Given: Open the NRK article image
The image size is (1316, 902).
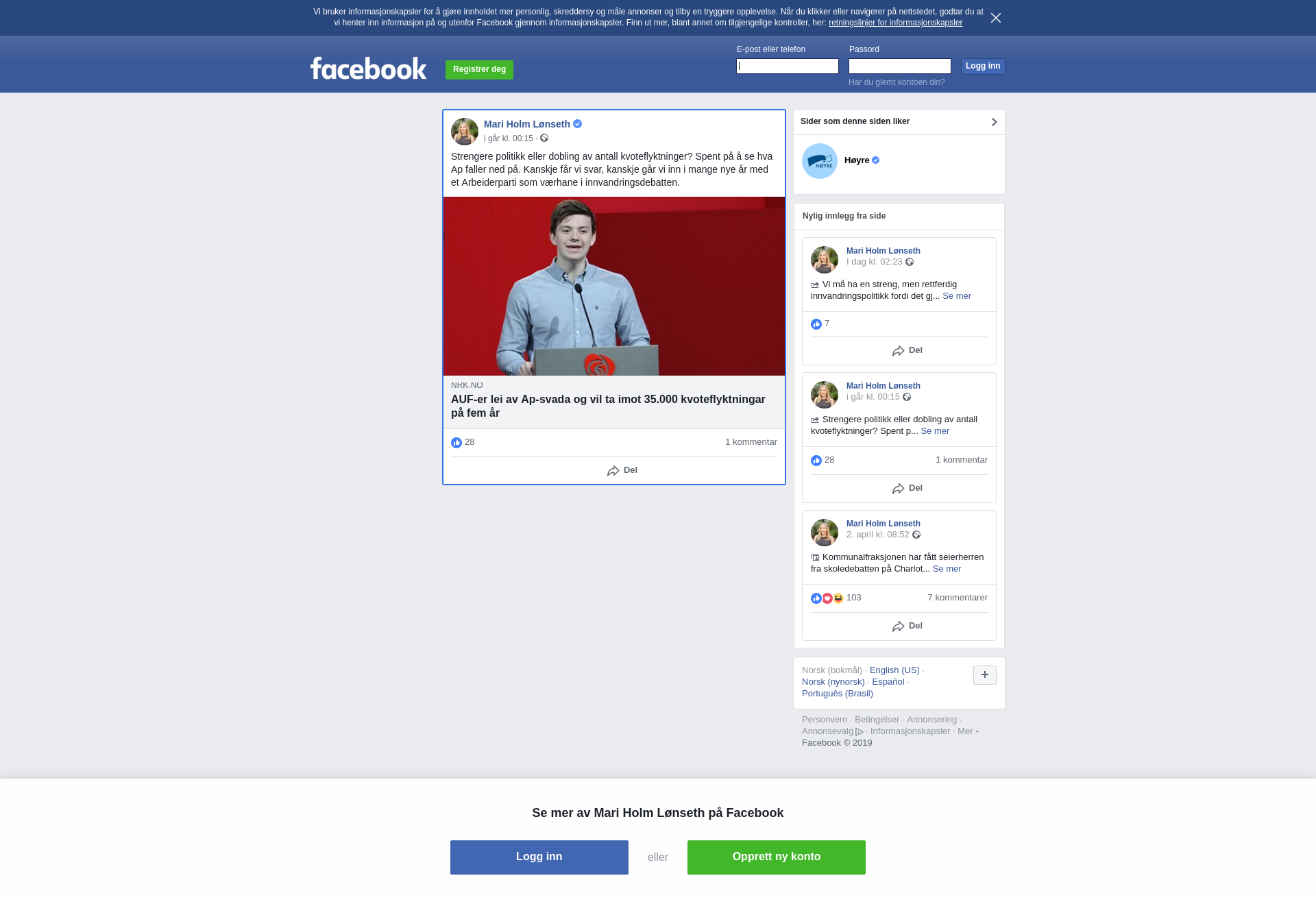Looking at the screenshot, I should point(614,286).
